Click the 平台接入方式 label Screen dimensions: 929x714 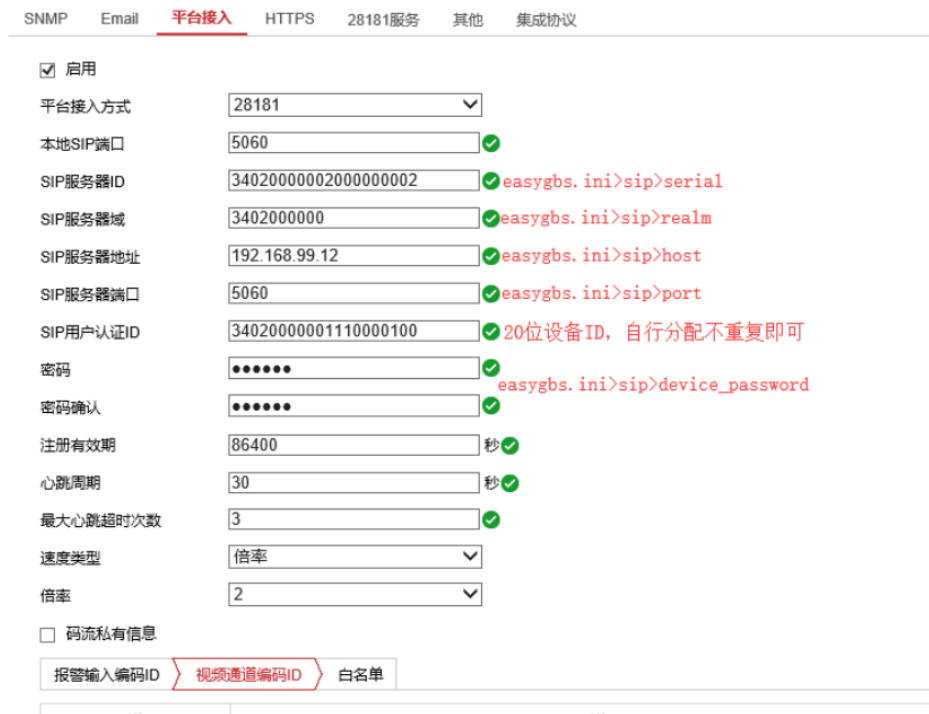click(85, 107)
